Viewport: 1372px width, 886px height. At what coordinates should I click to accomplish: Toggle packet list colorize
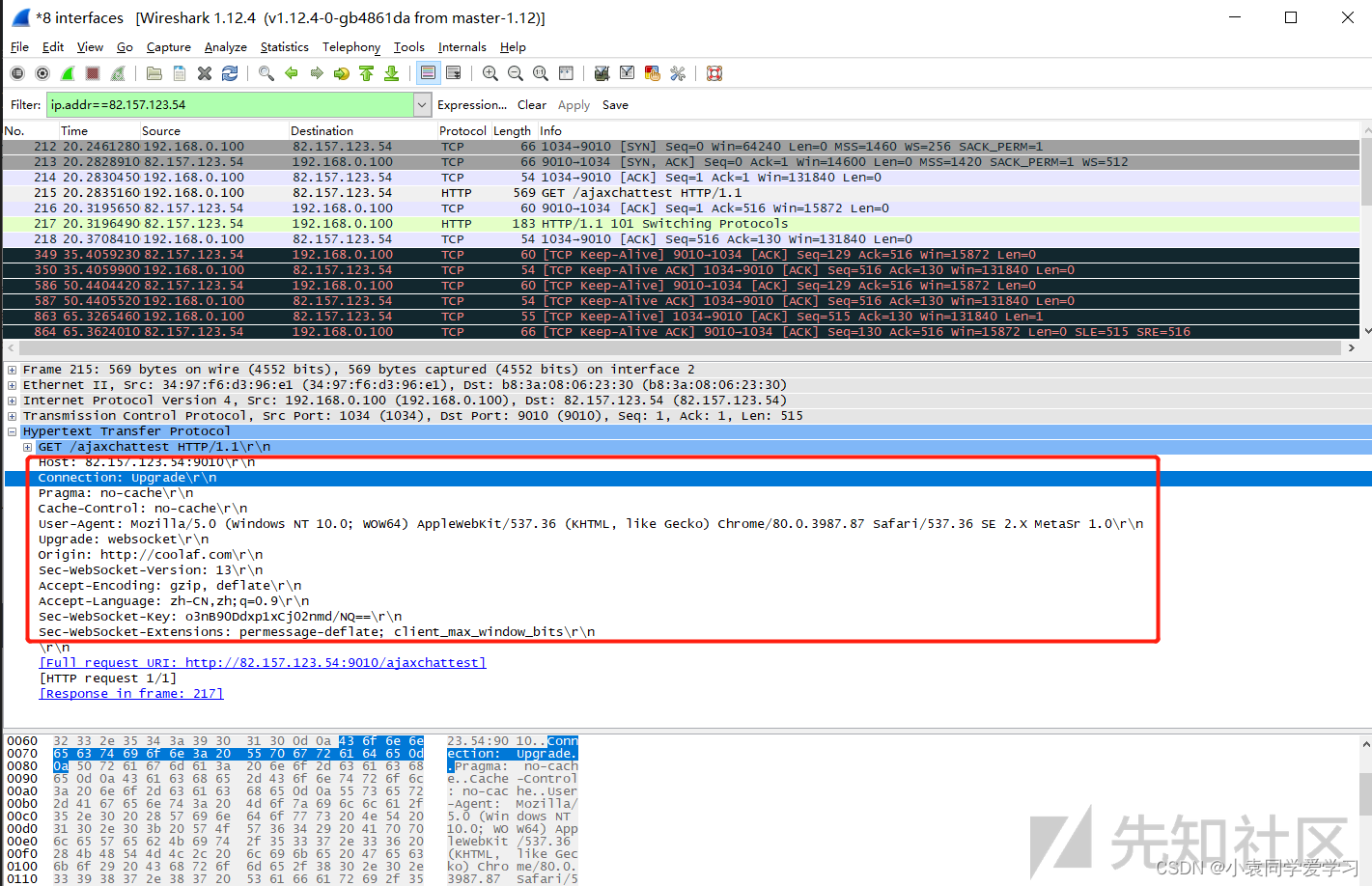pyautogui.click(x=429, y=73)
